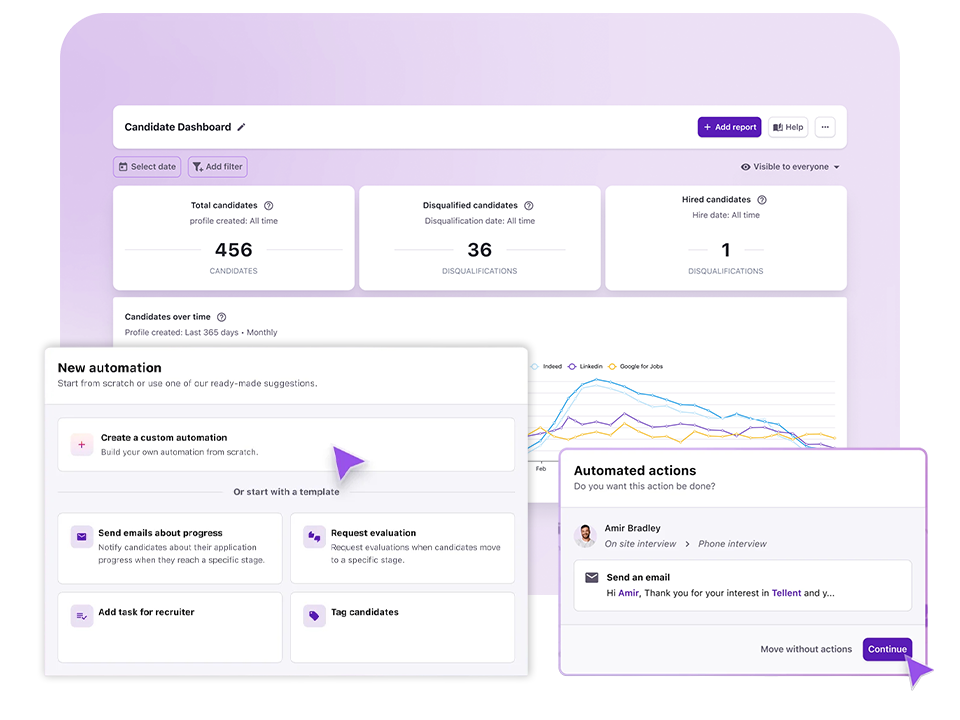Open the Add filter menu
960x720 pixels.
tap(217, 167)
